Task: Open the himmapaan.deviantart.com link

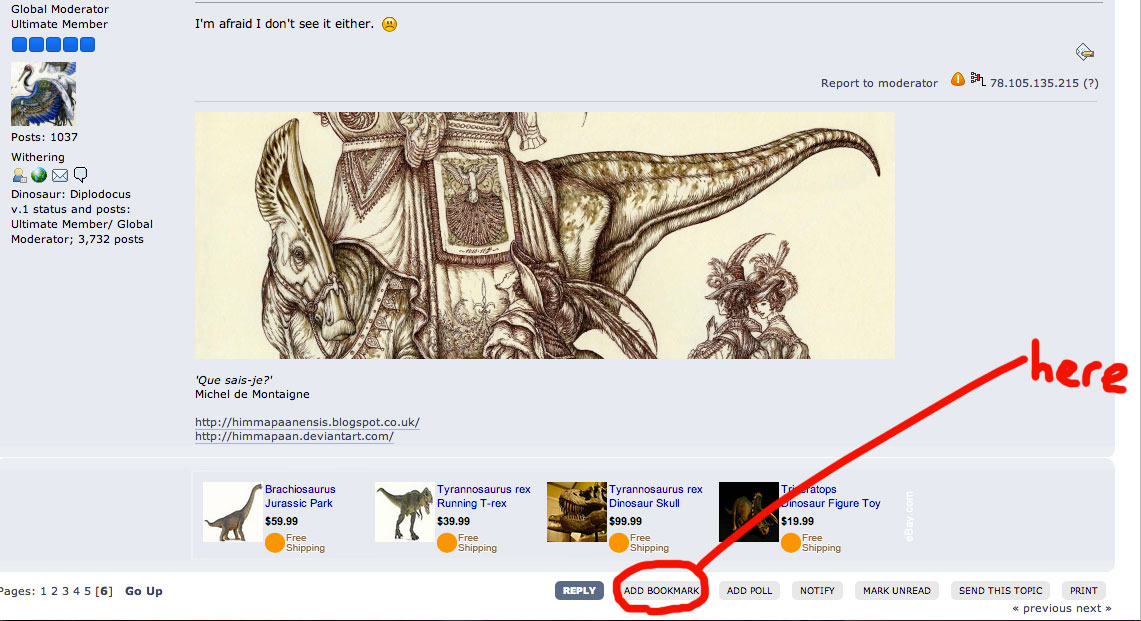Action: [x=294, y=436]
